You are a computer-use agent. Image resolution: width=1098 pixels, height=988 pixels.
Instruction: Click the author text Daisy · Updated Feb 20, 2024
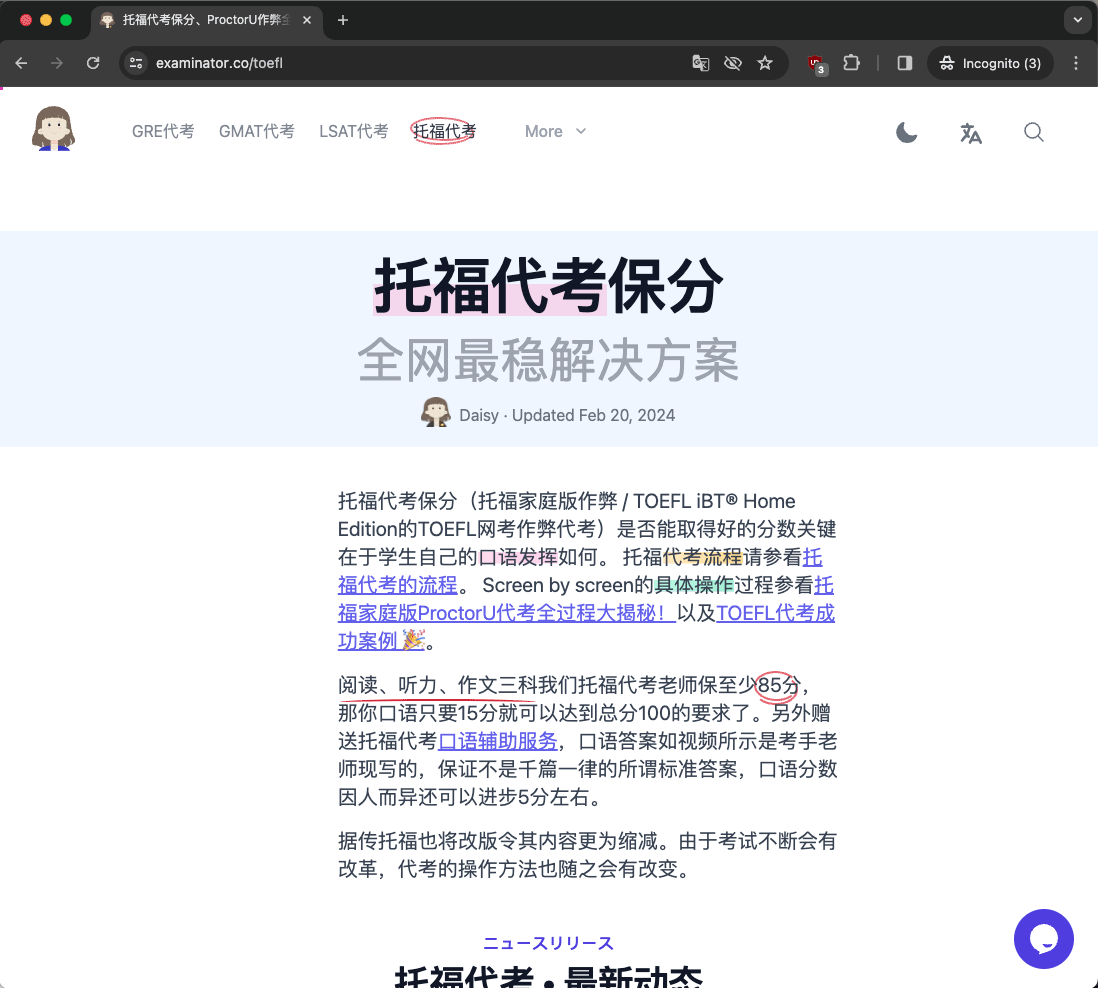(x=567, y=415)
